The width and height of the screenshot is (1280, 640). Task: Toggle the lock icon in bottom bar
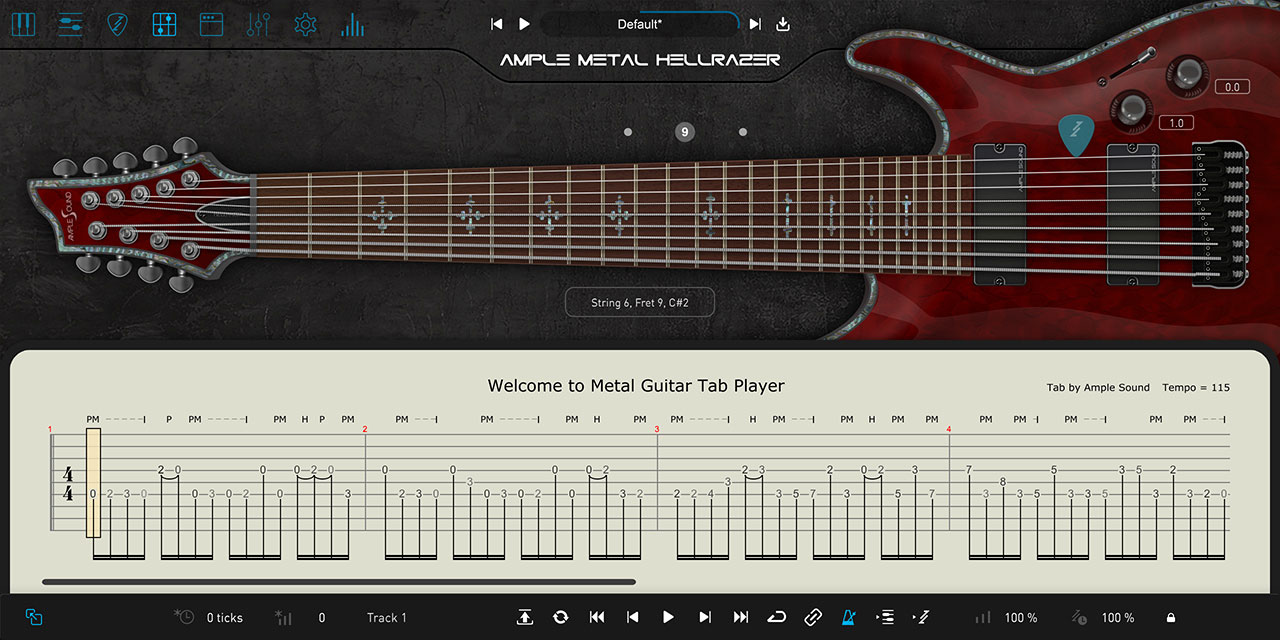pyautogui.click(x=1171, y=618)
